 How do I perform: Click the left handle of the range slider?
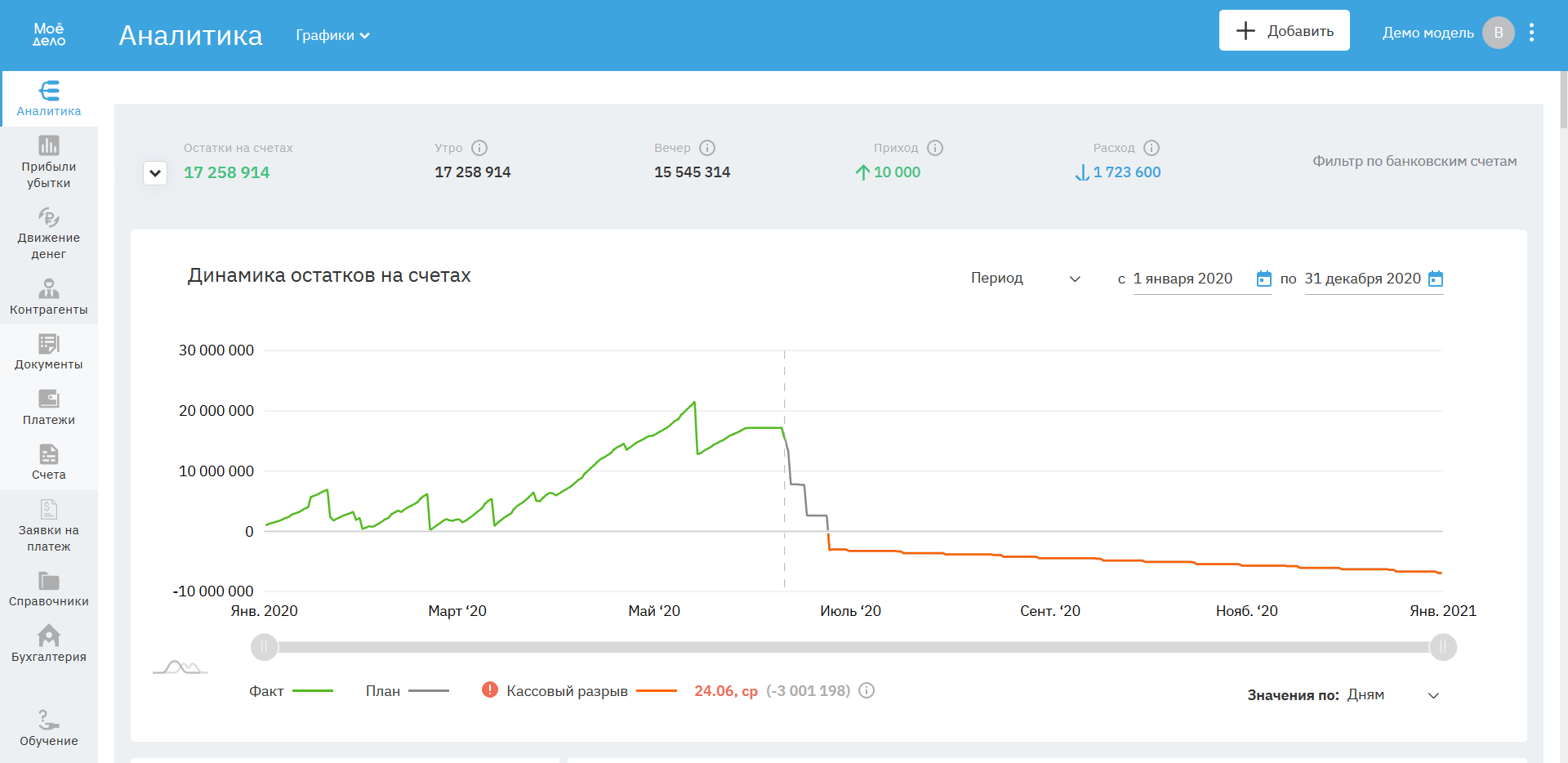[264, 648]
